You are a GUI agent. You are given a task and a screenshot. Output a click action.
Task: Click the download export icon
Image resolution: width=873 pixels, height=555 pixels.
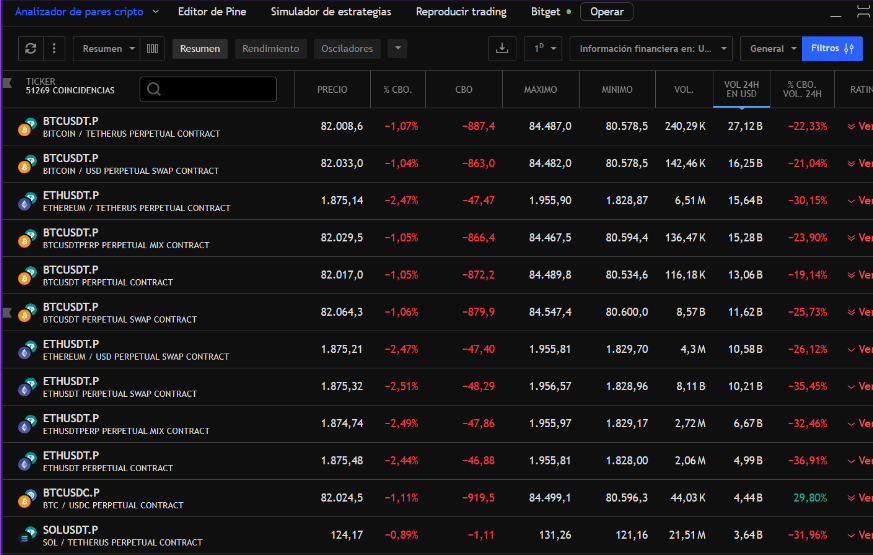tap(501, 48)
